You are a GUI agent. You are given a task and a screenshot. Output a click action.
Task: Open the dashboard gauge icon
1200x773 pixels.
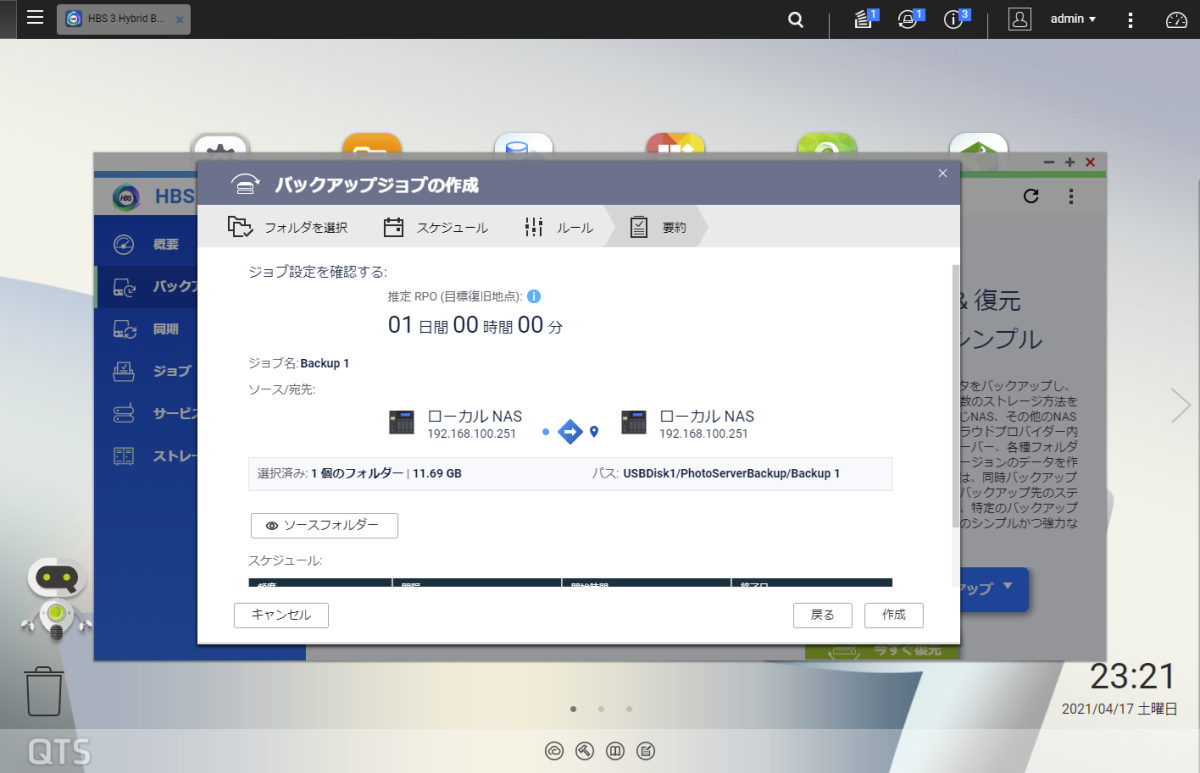pyautogui.click(x=1176, y=19)
